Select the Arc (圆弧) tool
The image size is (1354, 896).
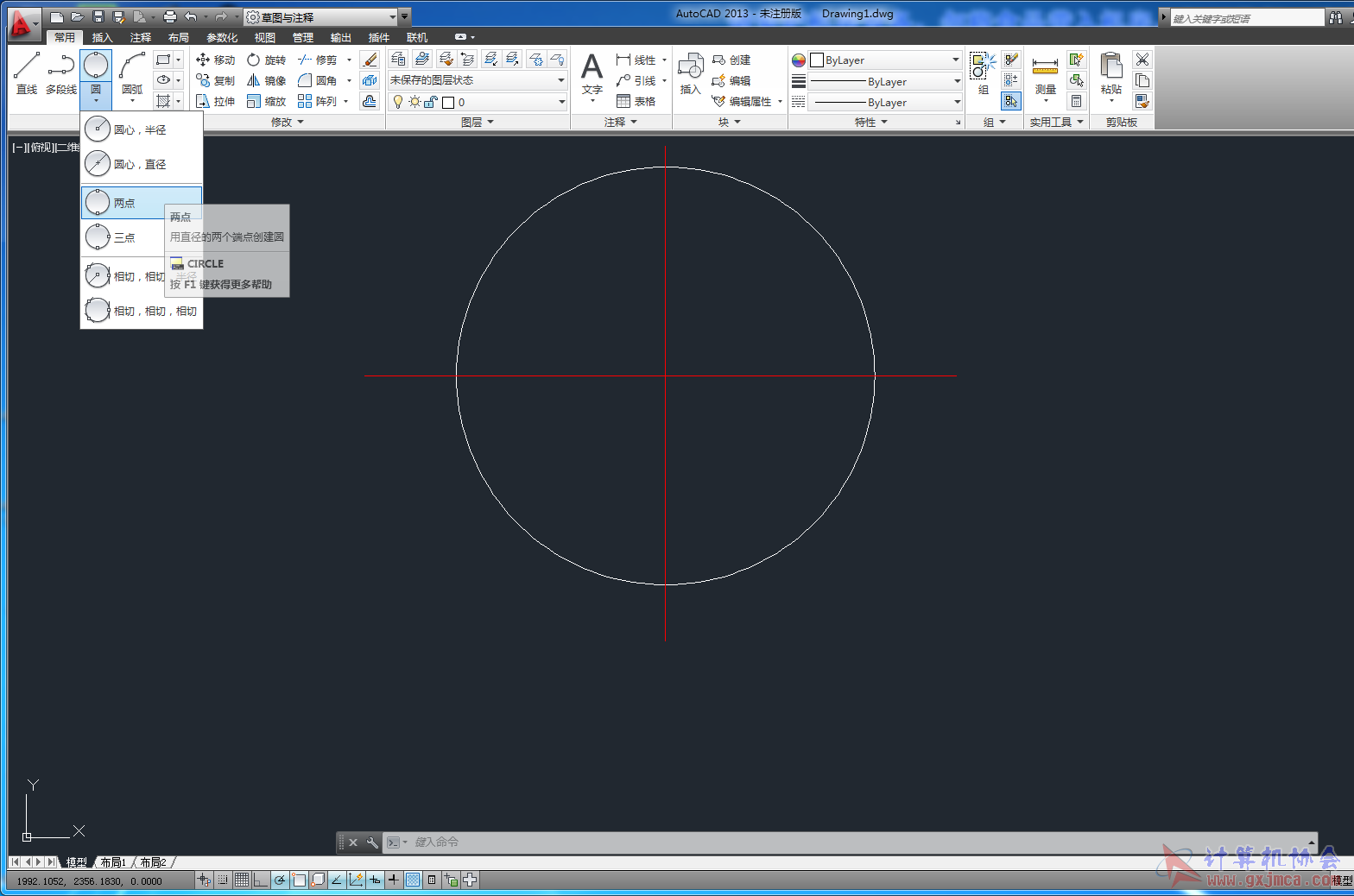click(x=132, y=73)
